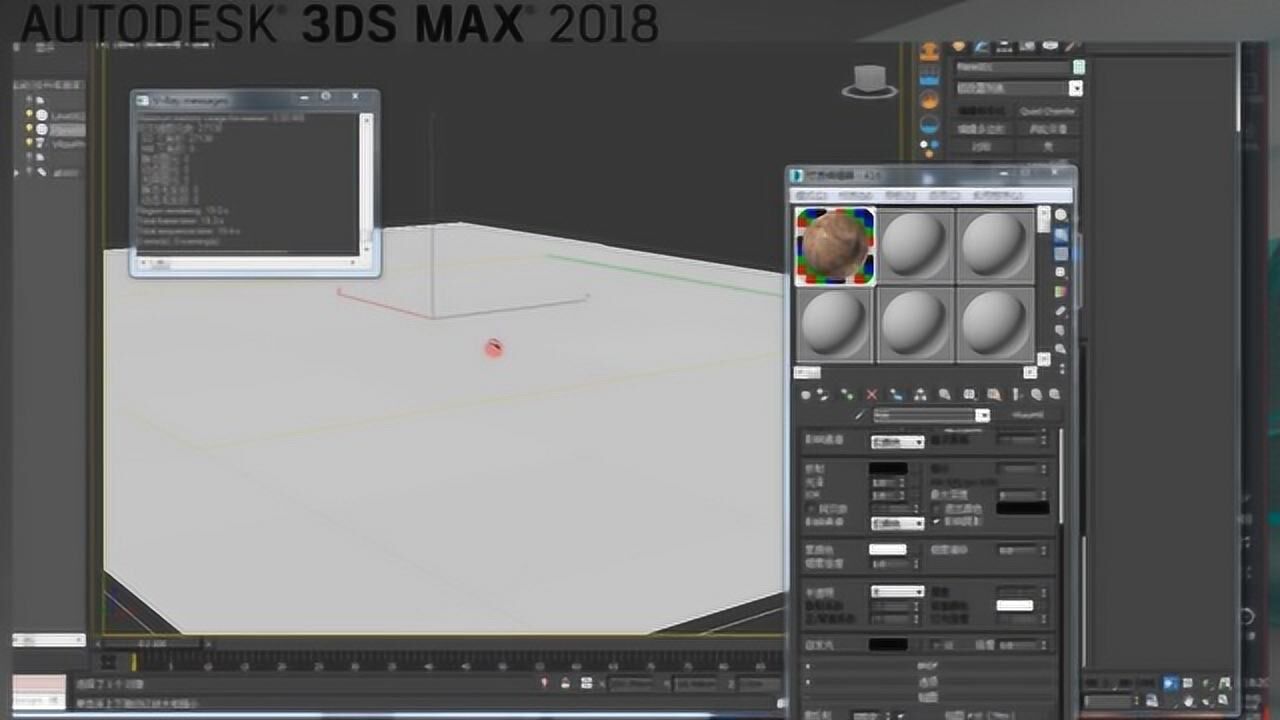The height and width of the screenshot is (720, 1280).
Task: Select textured first material sample slot
Action: pos(835,246)
